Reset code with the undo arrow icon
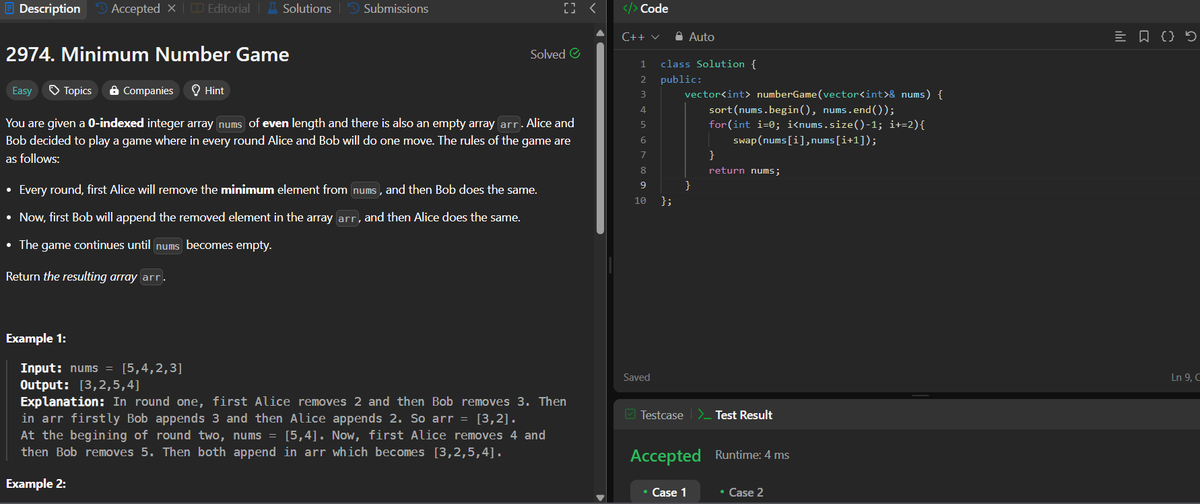 click(1191, 36)
